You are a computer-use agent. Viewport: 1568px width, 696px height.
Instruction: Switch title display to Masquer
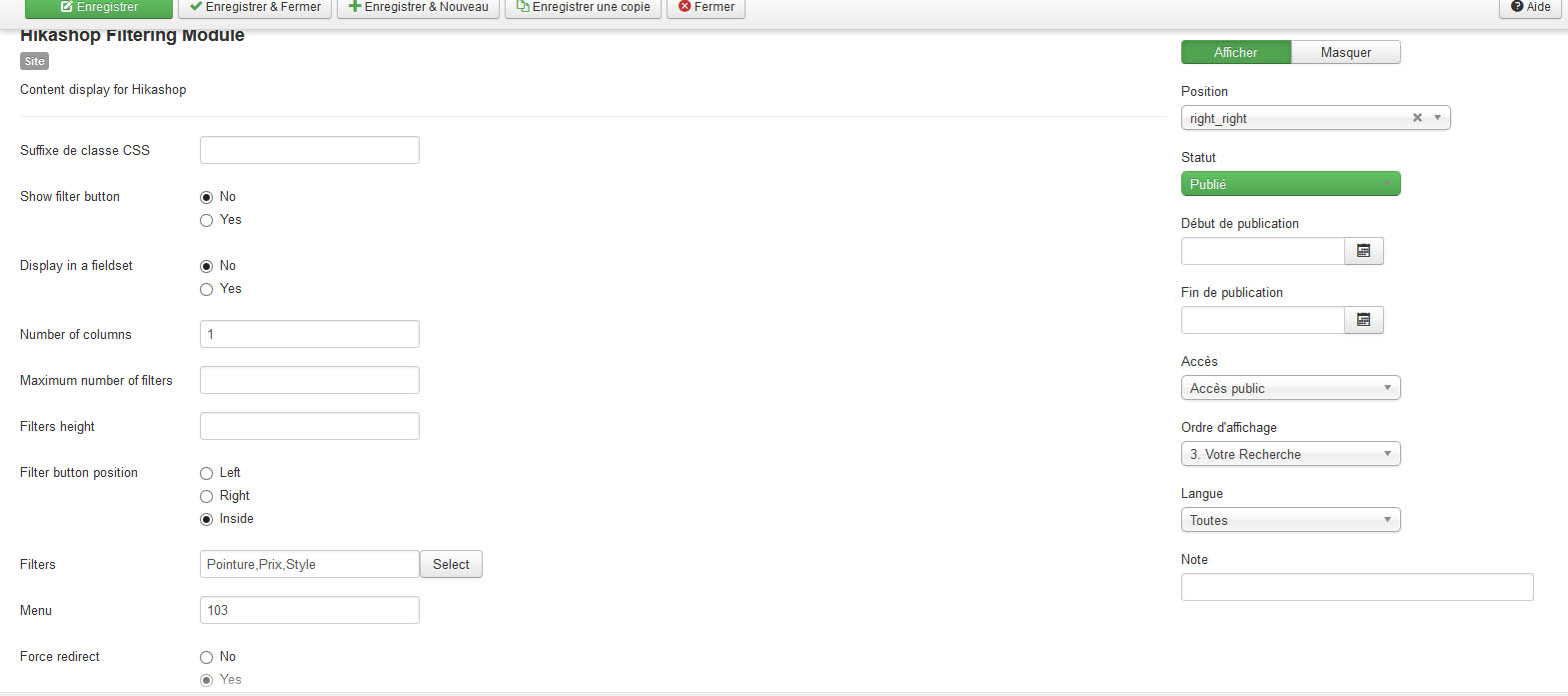(1345, 52)
